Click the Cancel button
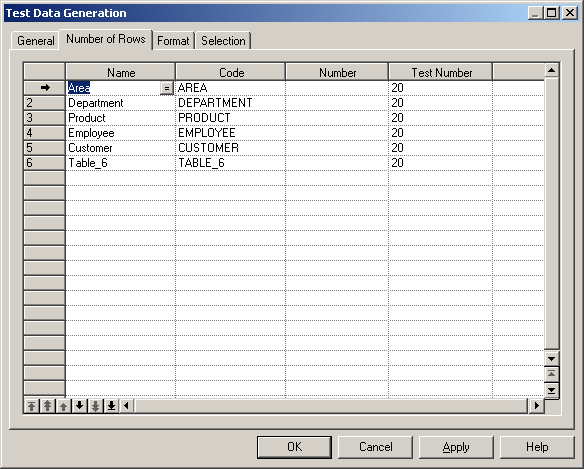Viewport: 584px width, 469px height. [375, 447]
